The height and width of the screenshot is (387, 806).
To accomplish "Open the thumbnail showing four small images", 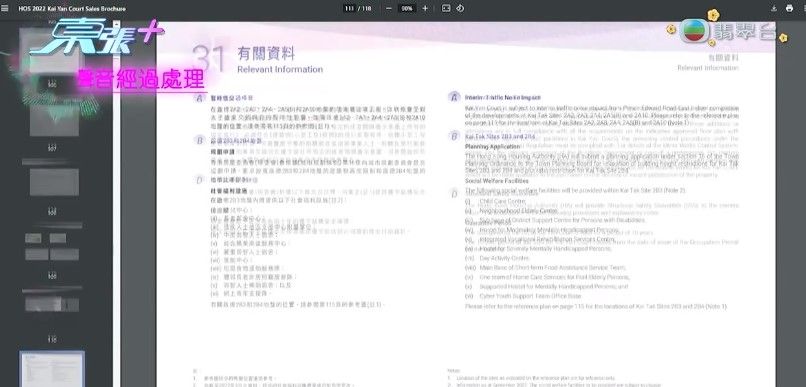I will (x=52, y=247).
